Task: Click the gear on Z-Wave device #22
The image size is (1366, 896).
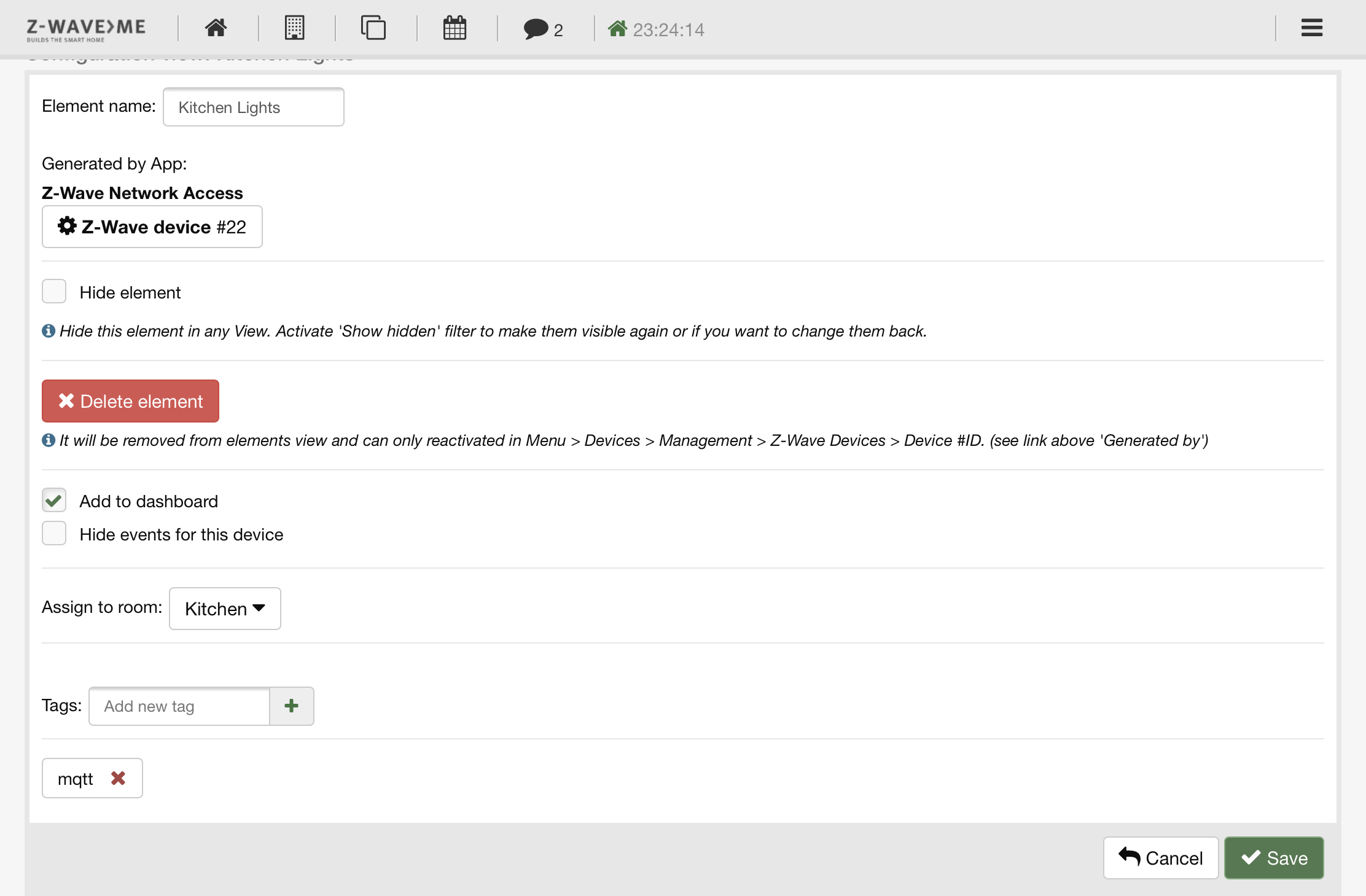Action: click(67, 226)
